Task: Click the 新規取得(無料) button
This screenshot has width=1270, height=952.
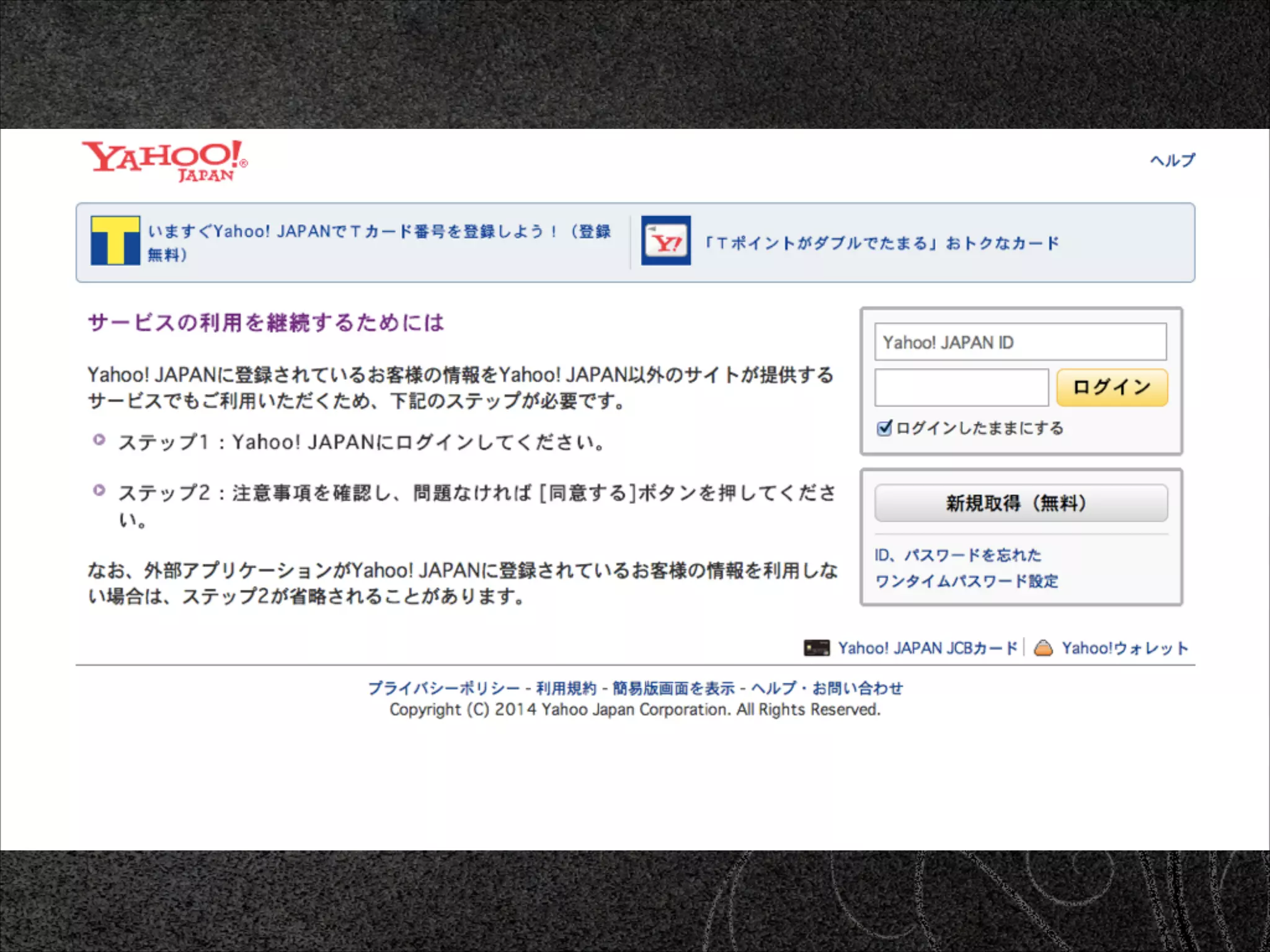Action: 1021,503
